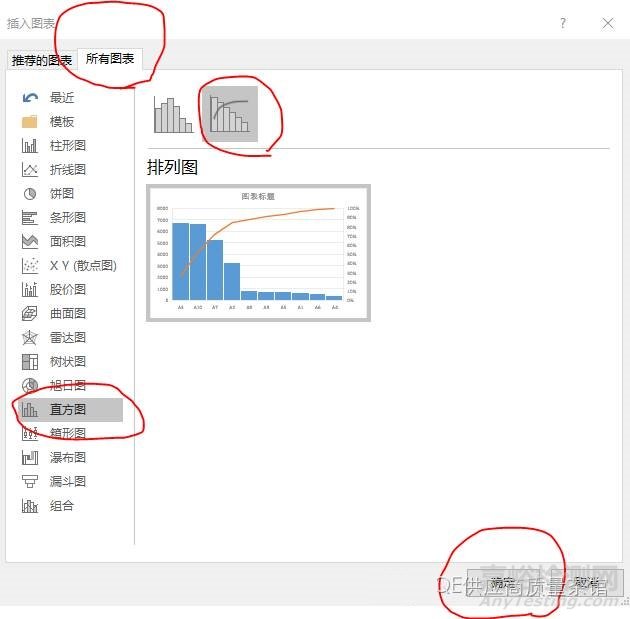Screen dimensions: 630x619
Task: Select the 树状图 treemap category
Action: [x=30, y=361]
